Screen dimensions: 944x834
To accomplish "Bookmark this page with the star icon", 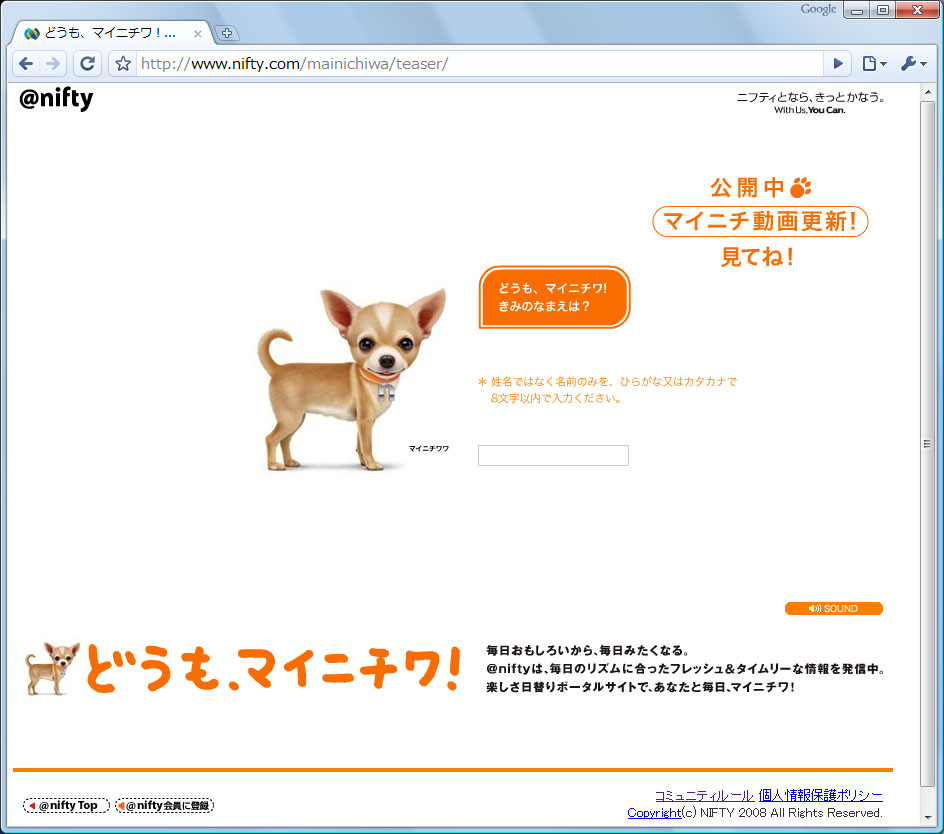I will click(123, 63).
